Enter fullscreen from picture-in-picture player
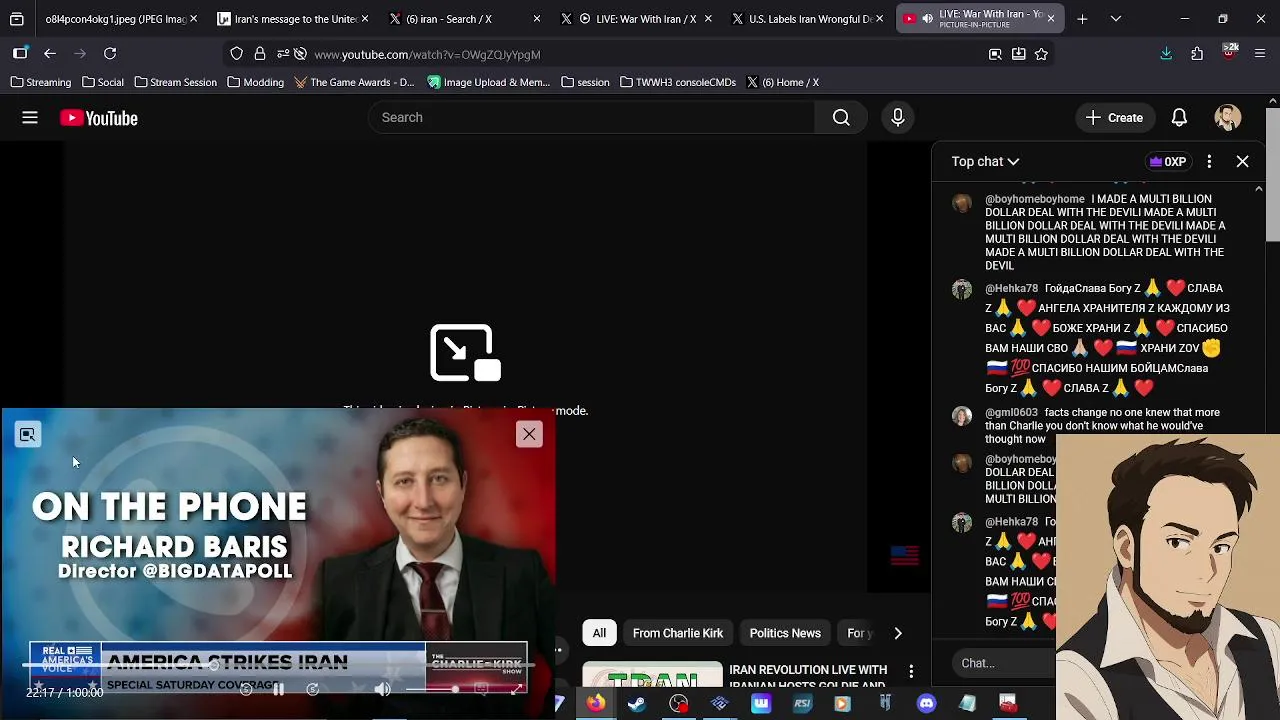Viewport: 1280px width, 720px height. tap(517, 689)
